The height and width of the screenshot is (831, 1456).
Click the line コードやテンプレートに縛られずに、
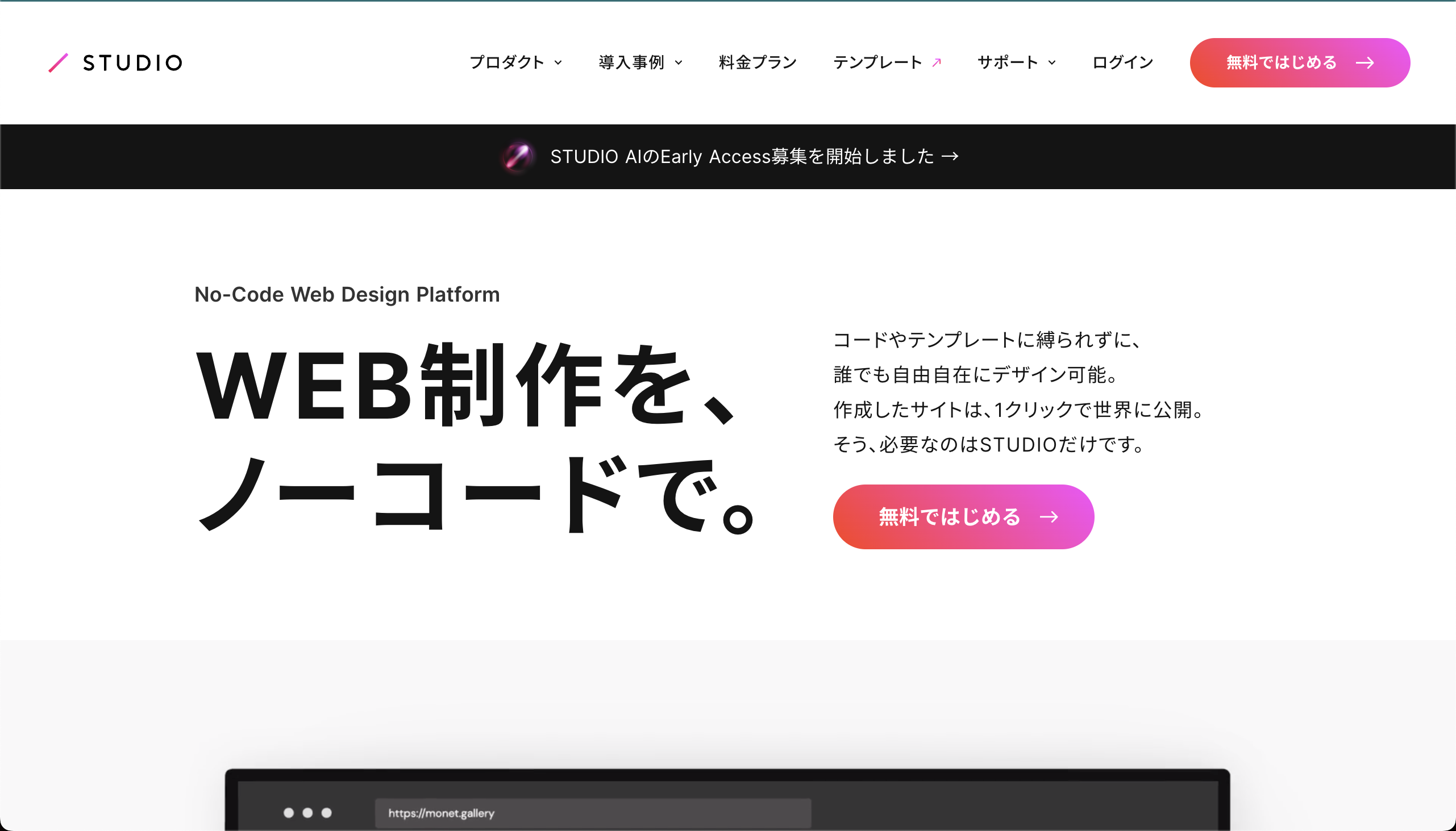(987, 340)
